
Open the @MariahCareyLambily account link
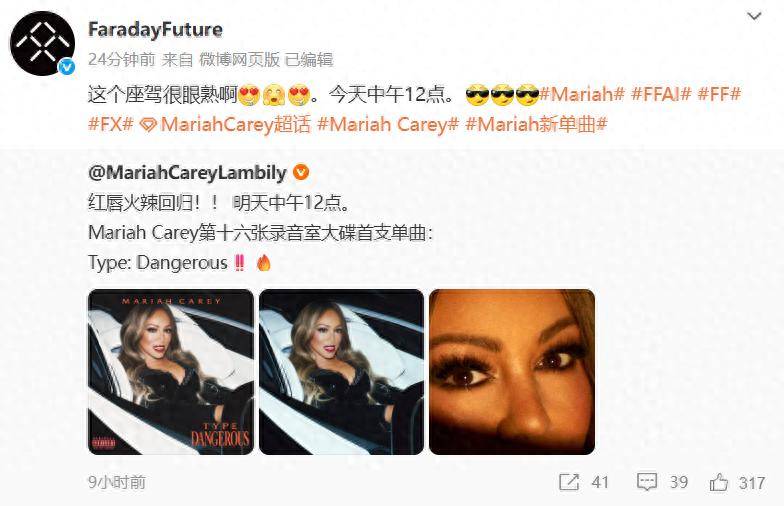tap(187, 172)
